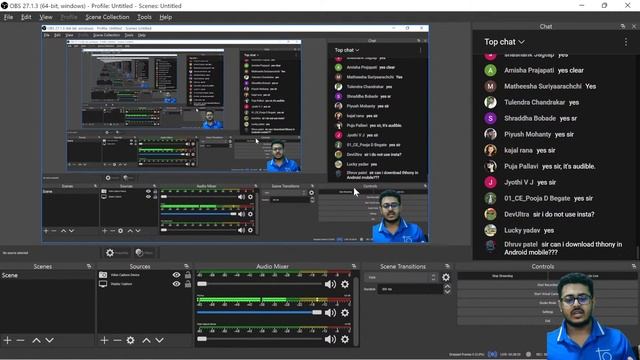Click the Start Recording button
Screen dimensions: 640x360
pyautogui.click(x=547, y=285)
